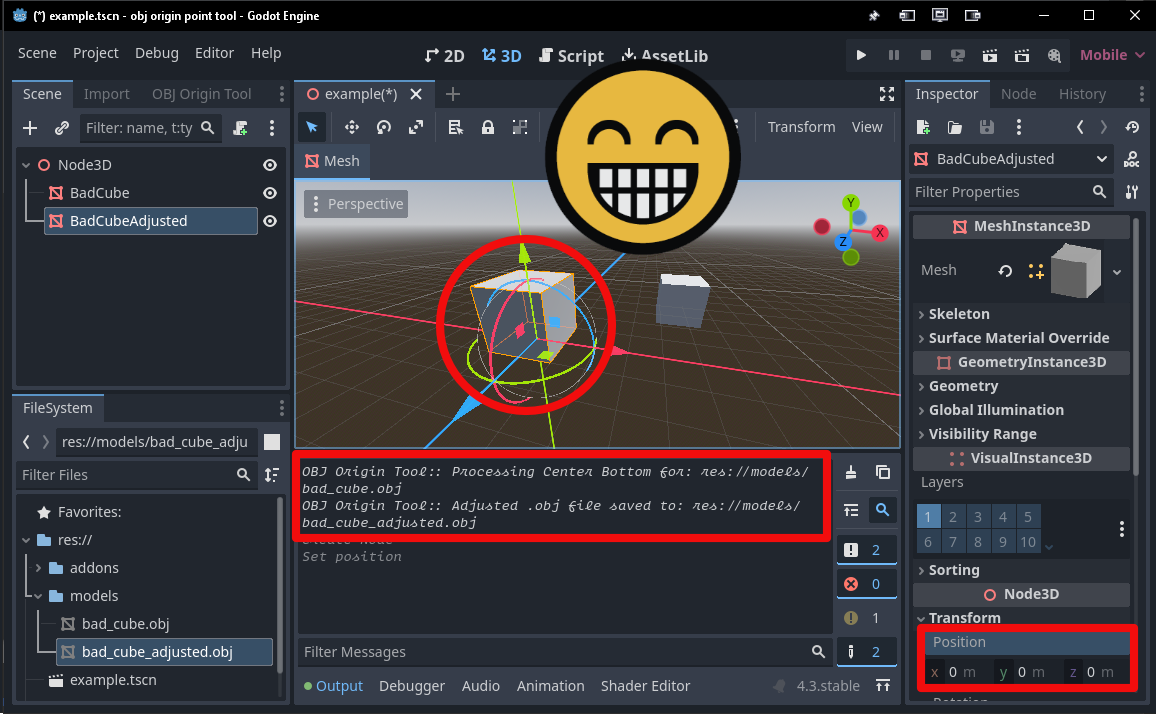1156x714 pixels.
Task: Toggle distraction-free mode icon
Action: (887, 94)
